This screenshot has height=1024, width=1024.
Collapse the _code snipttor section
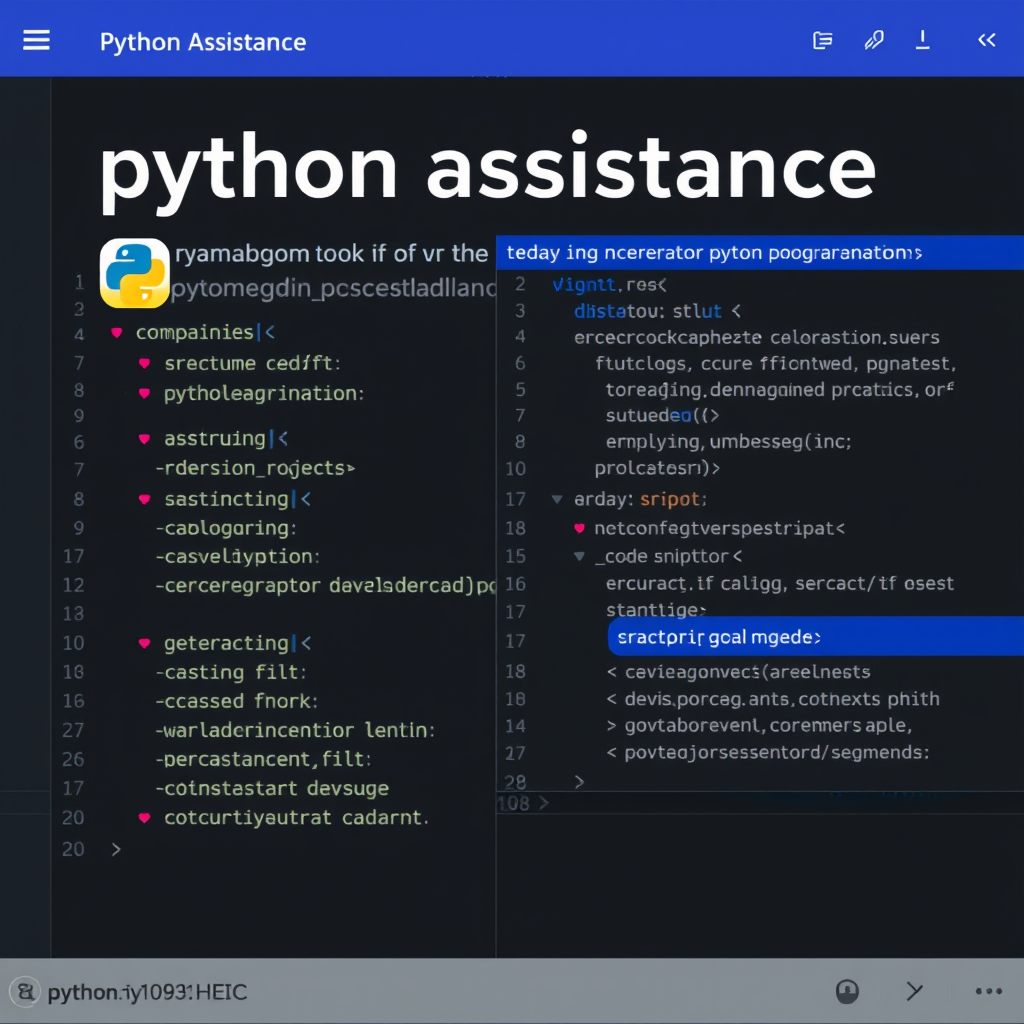pos(579,556)
